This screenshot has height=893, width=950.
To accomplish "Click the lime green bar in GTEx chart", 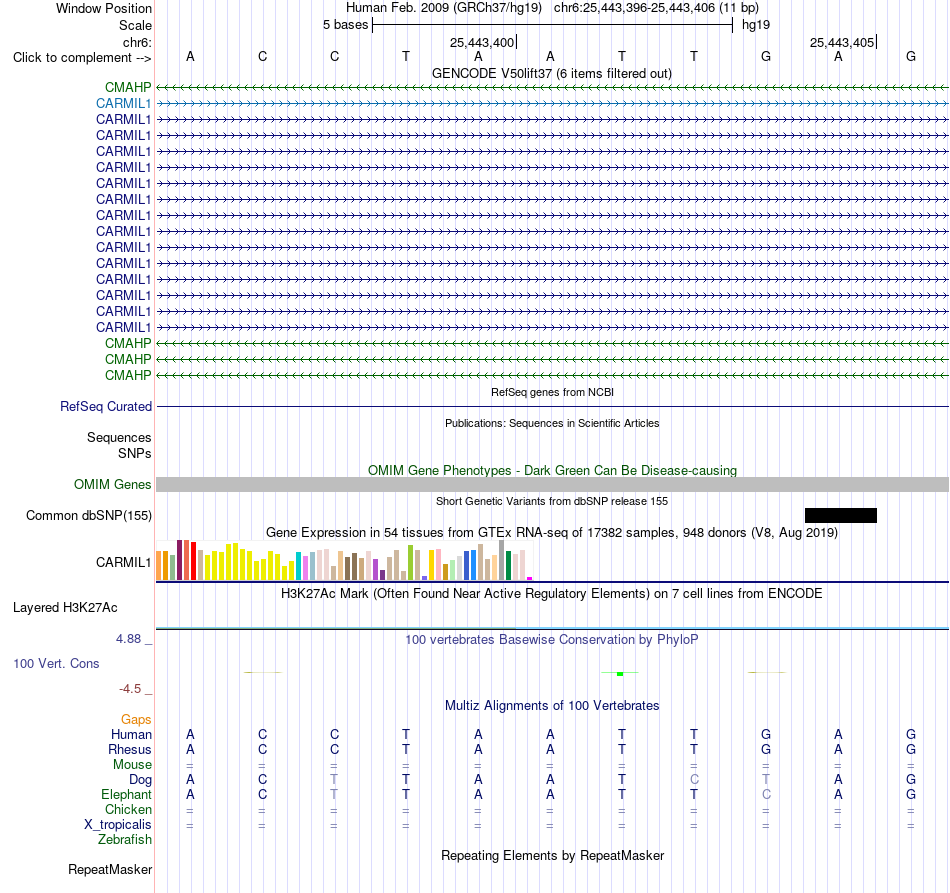I will (x=410, y=563).
